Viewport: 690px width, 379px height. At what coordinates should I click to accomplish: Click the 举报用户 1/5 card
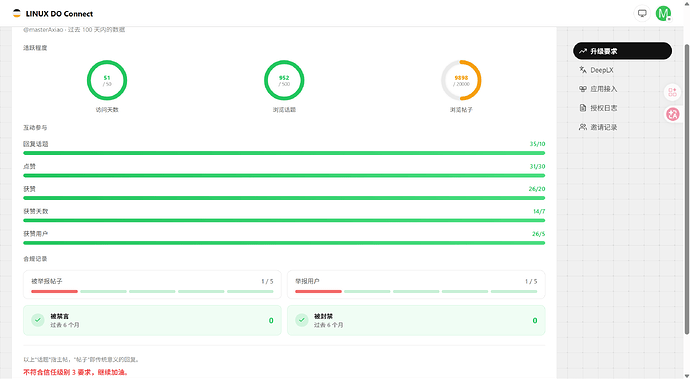tap(416, 285)
